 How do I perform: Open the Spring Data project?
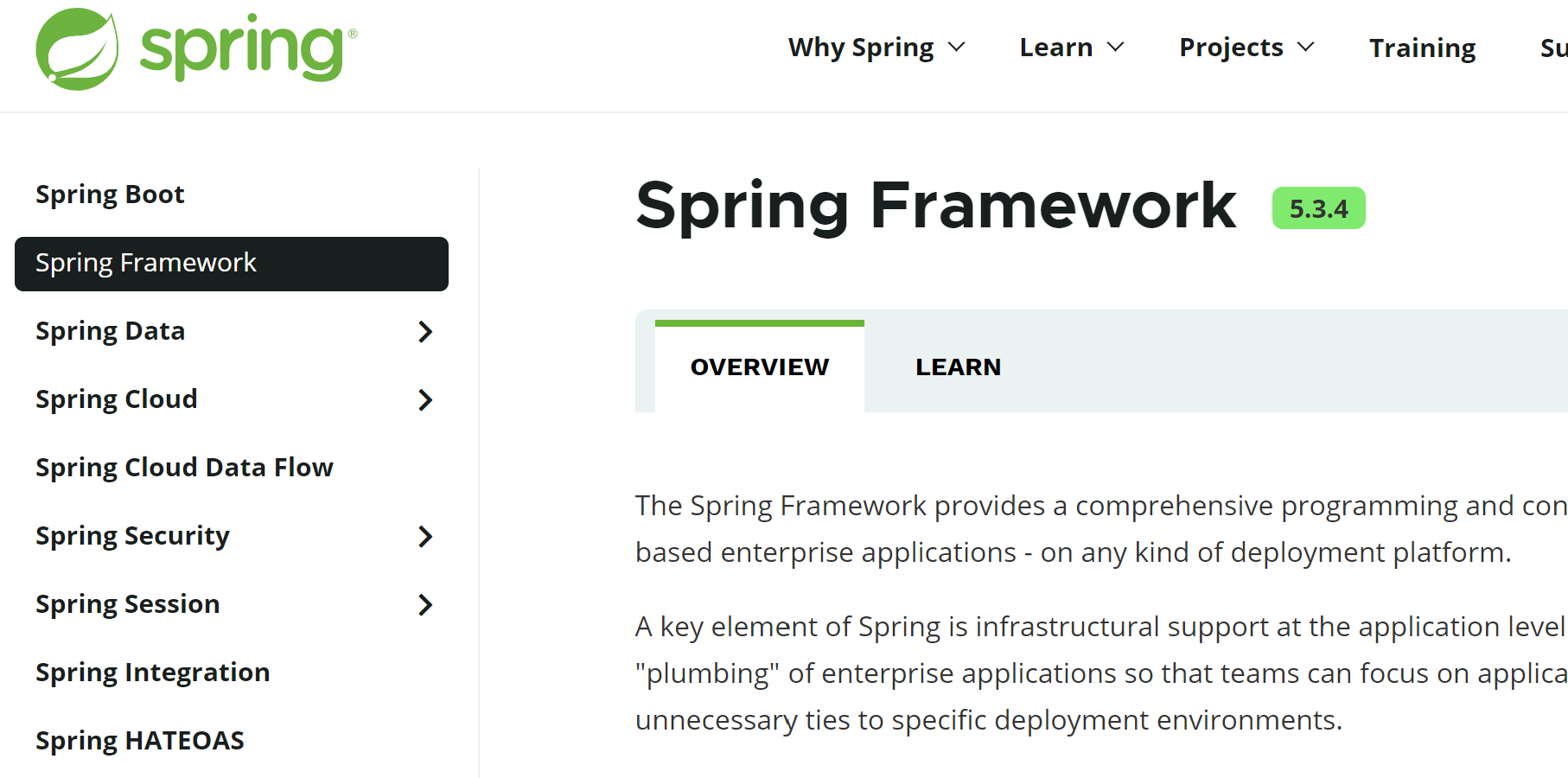110,330
